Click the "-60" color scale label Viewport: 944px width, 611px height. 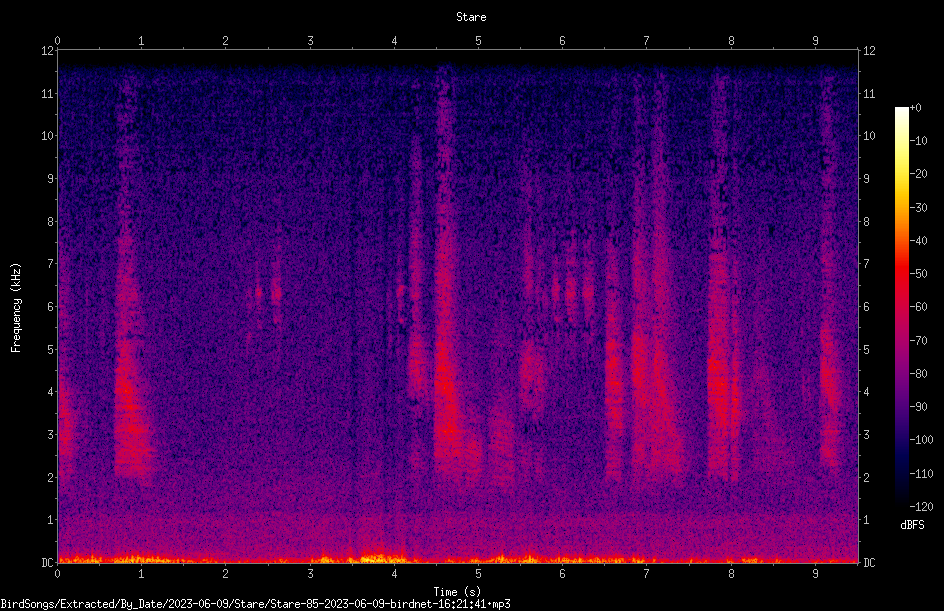[x=918, y=307]
